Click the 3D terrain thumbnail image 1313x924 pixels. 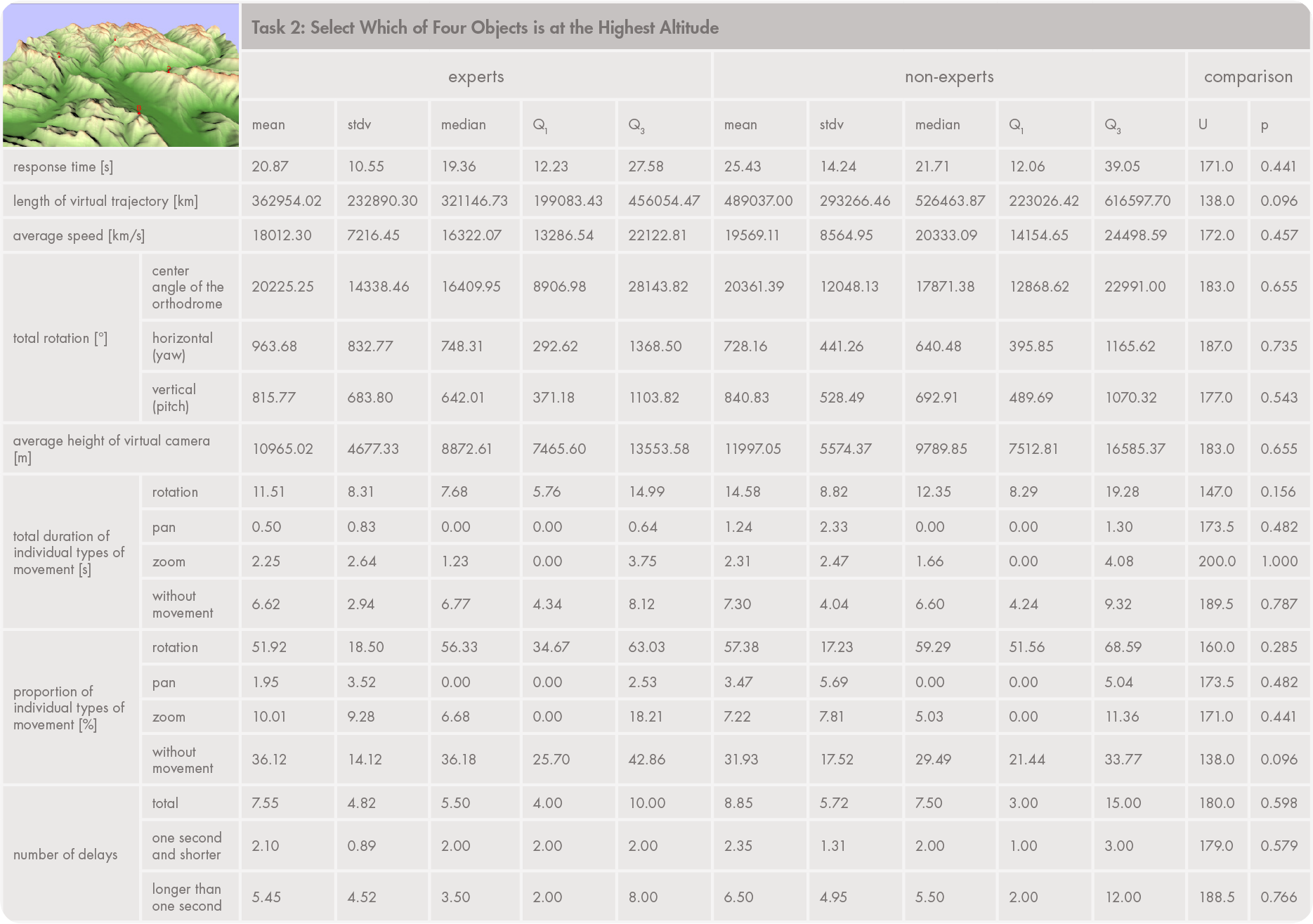point(121,75)
